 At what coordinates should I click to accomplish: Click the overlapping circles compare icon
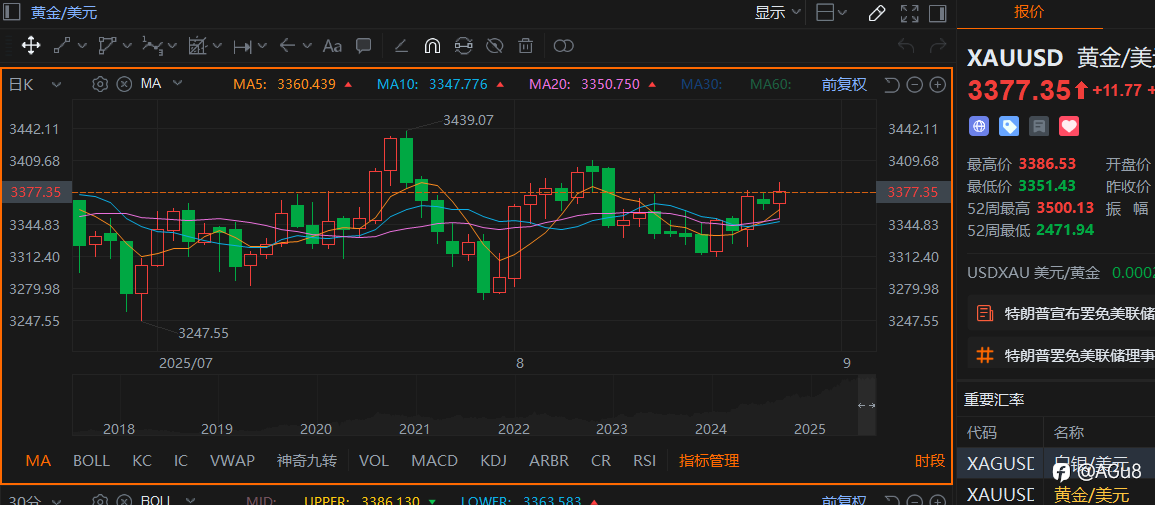pos(564,46)
